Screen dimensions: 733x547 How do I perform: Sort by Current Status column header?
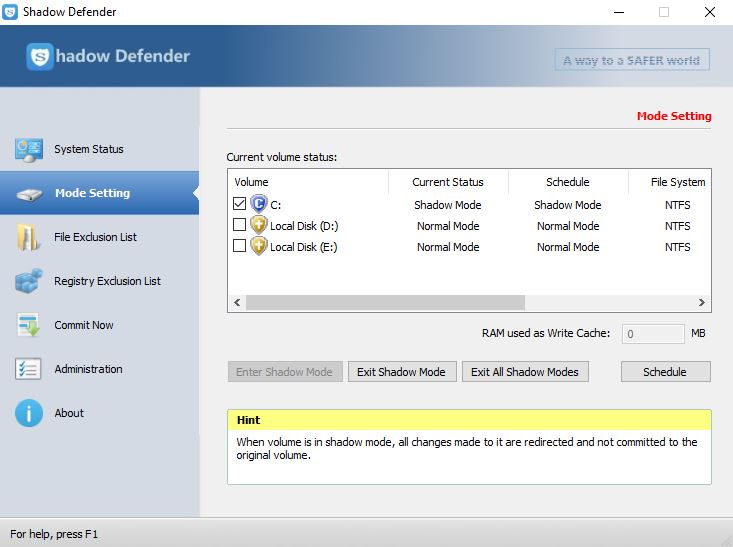tap(447, 182)
